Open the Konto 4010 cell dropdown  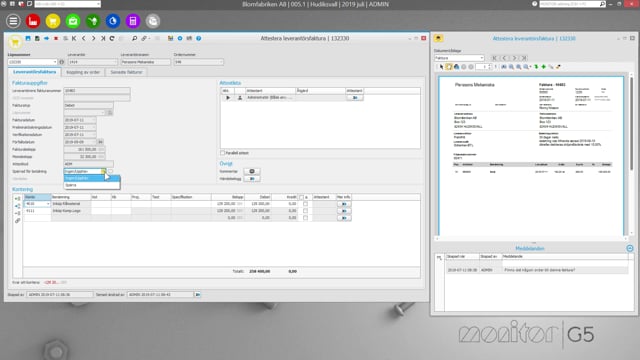coord(48,204)
